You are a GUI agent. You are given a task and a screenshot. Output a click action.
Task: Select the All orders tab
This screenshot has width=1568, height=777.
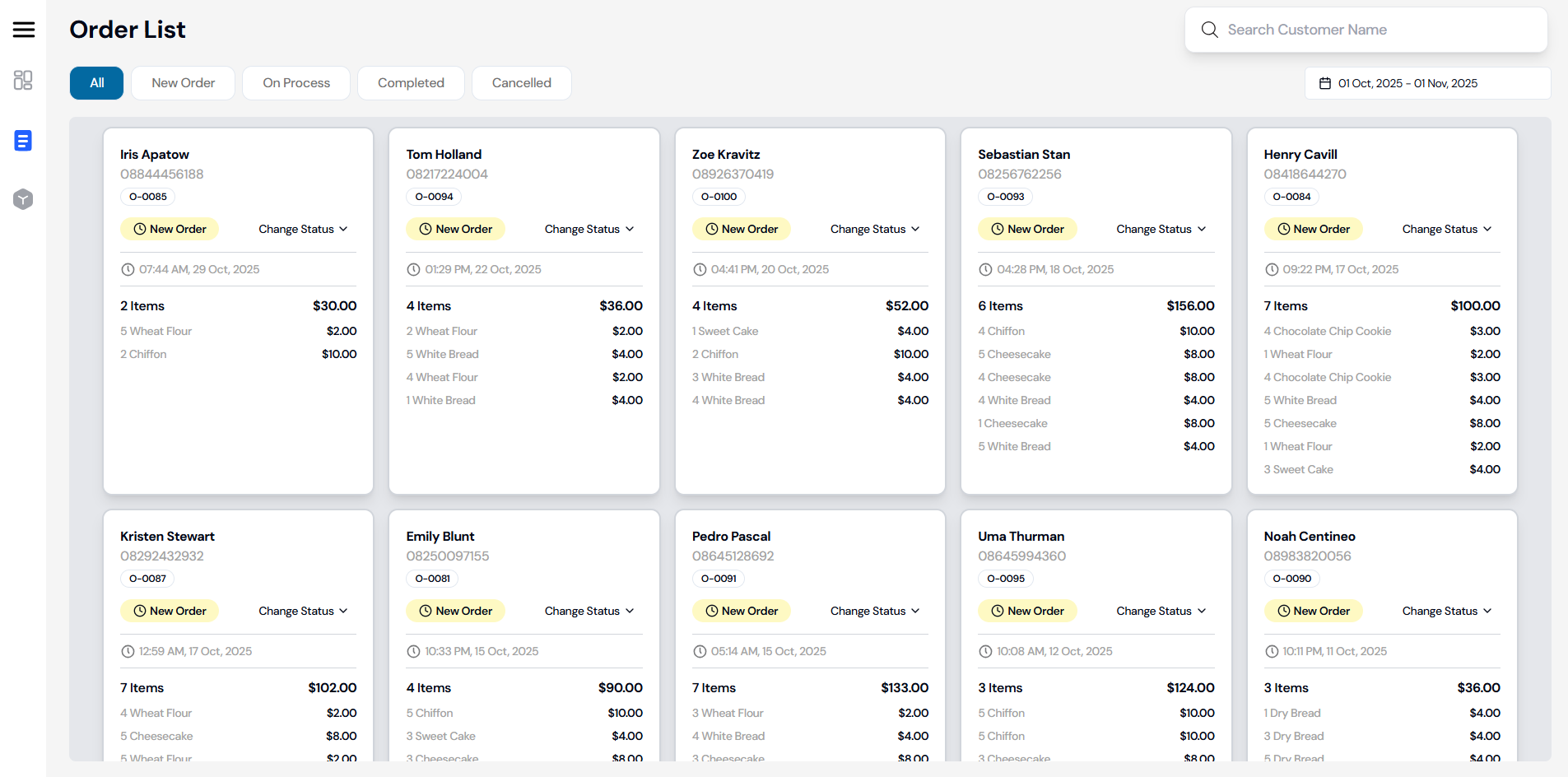coord(96,82)
